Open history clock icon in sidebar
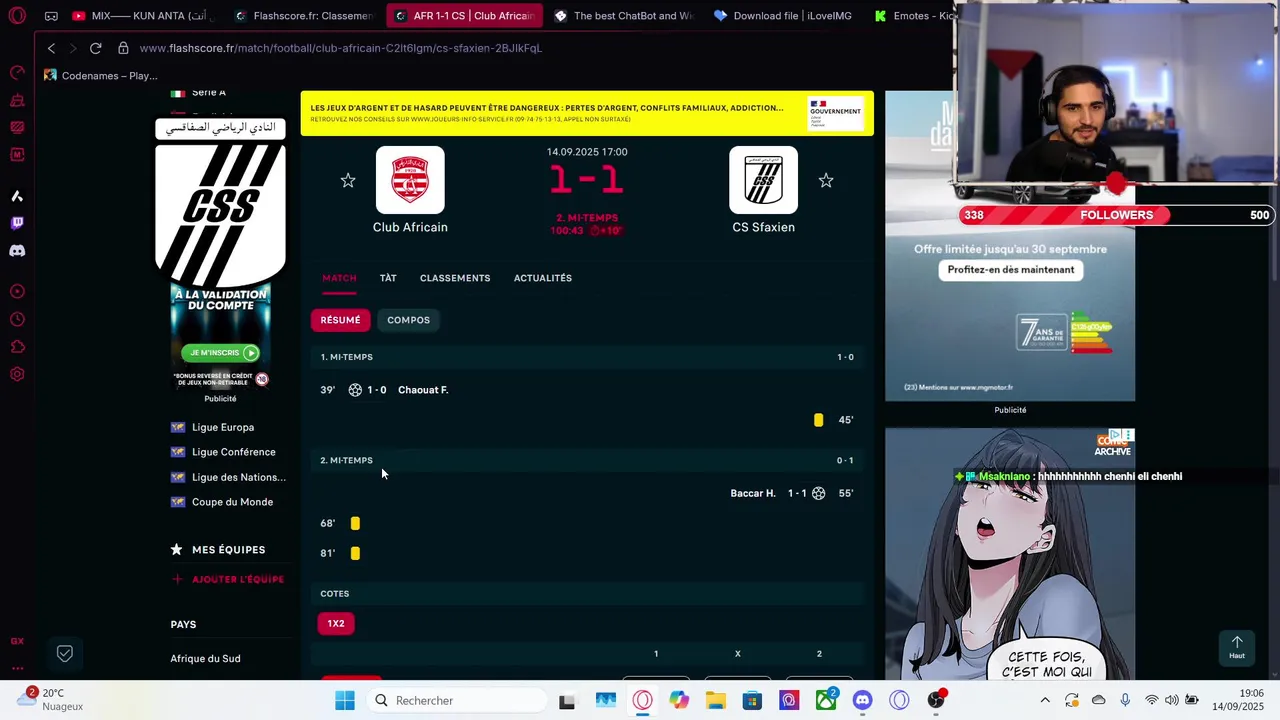Viewport: 1280px width, 720px height. 17,319
